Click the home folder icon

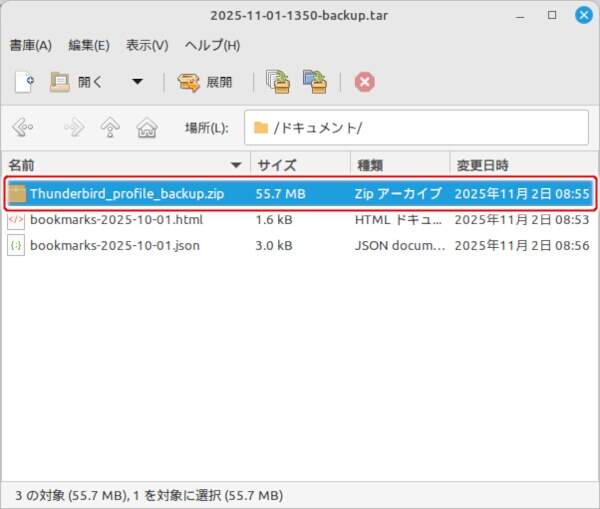click(147, 128)
